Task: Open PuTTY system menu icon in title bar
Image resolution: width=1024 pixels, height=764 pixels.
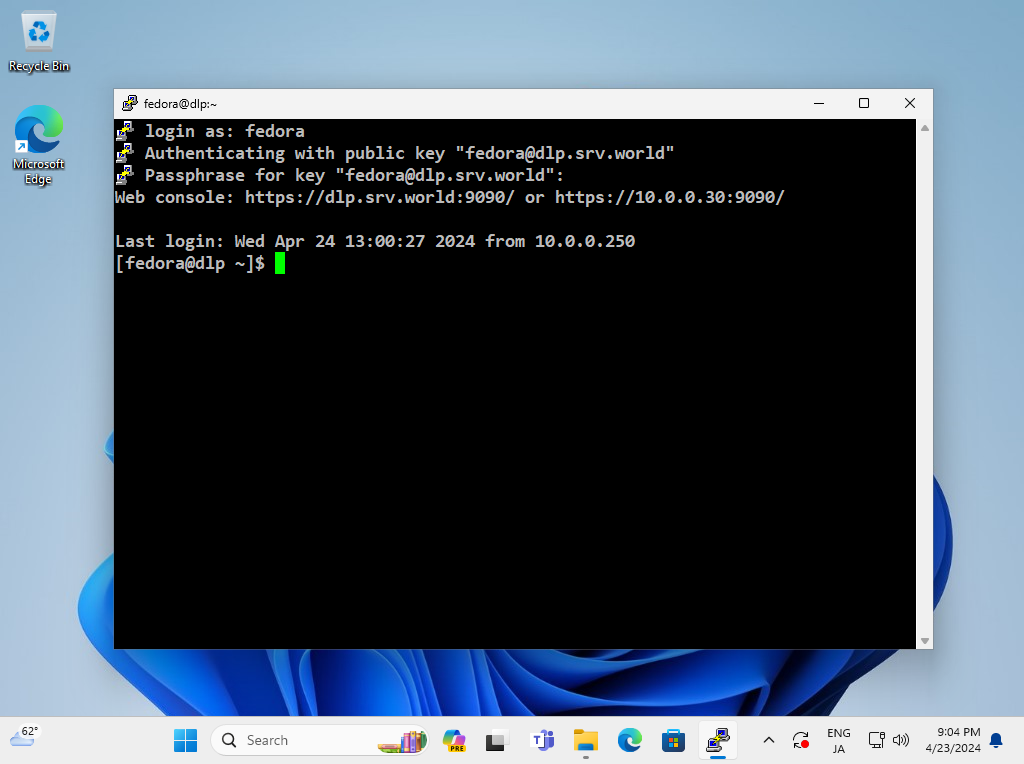Action: 130,103
